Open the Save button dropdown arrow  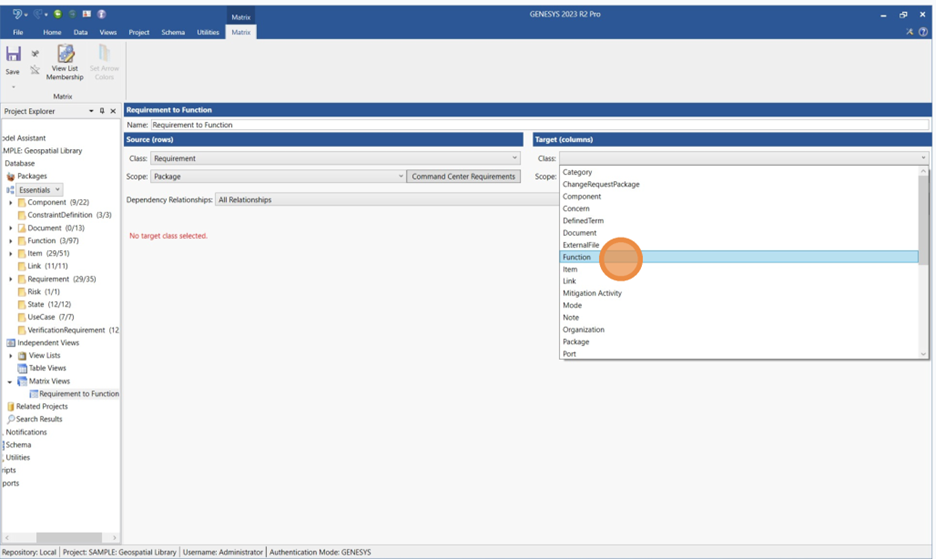pos(13,87)
